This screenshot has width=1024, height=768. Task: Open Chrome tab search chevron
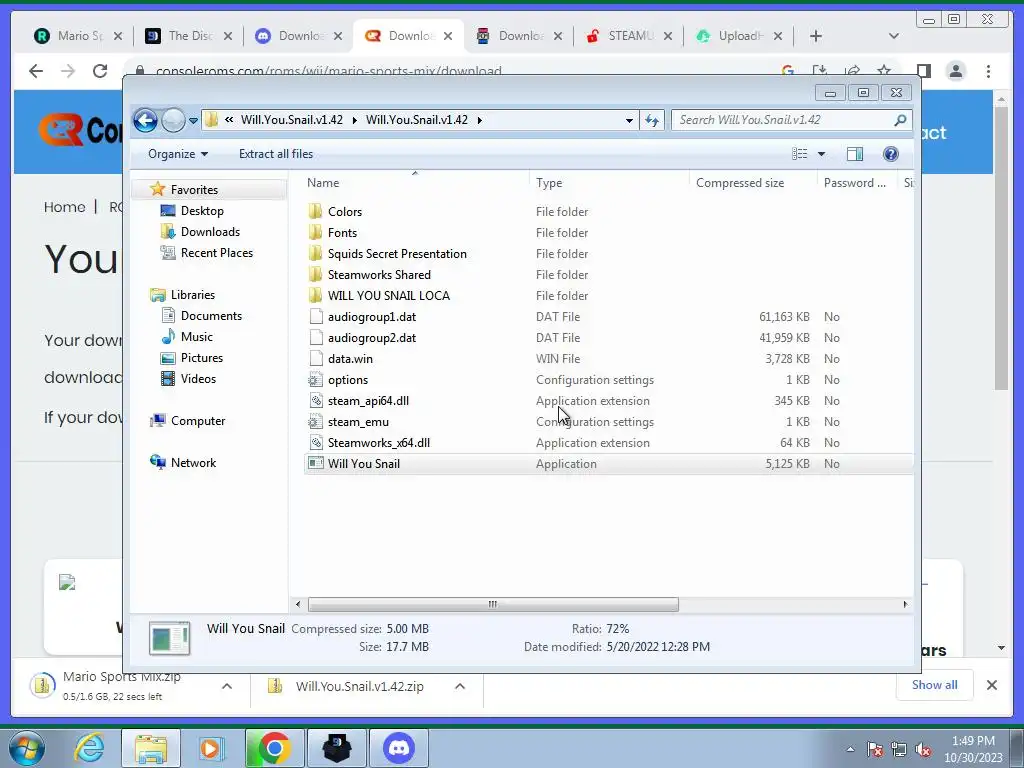894,37
